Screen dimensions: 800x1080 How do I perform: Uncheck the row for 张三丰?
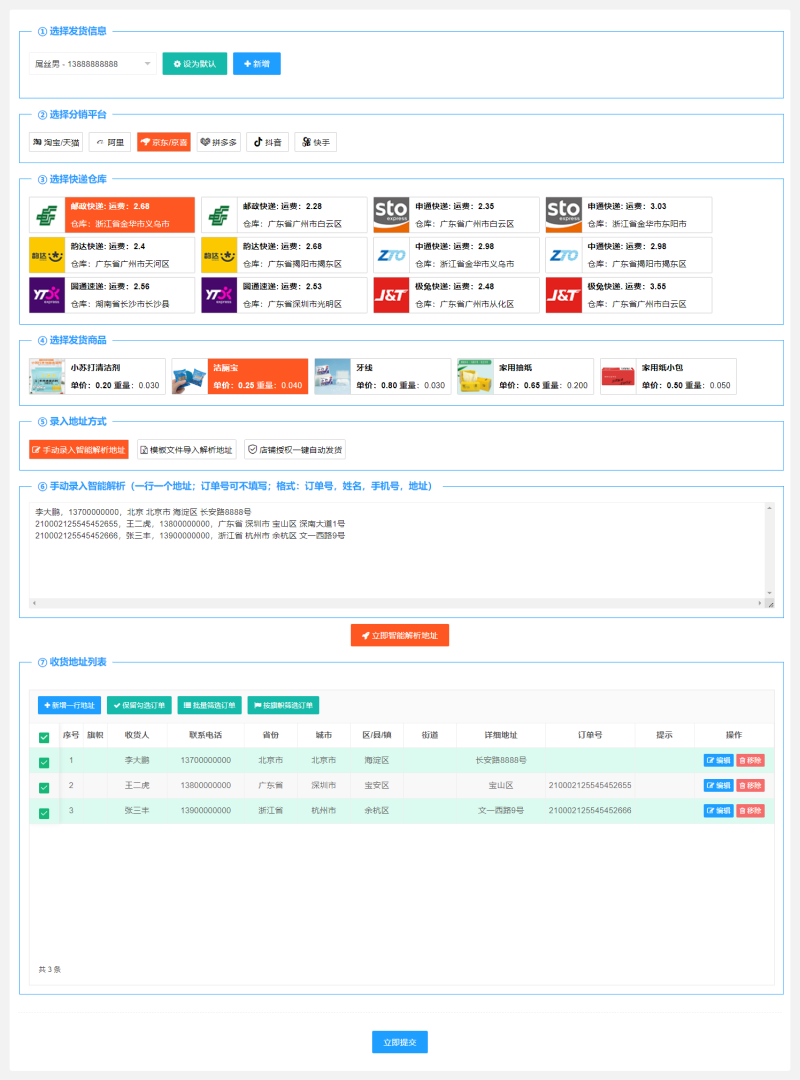(x=44, y=813)
